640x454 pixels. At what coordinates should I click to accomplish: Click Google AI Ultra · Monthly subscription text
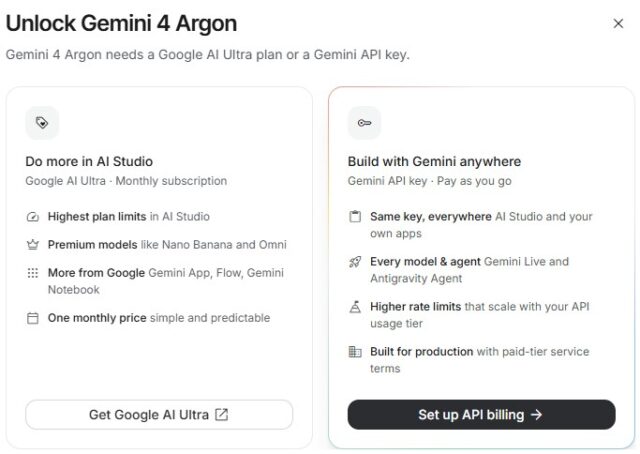[126, 181]
